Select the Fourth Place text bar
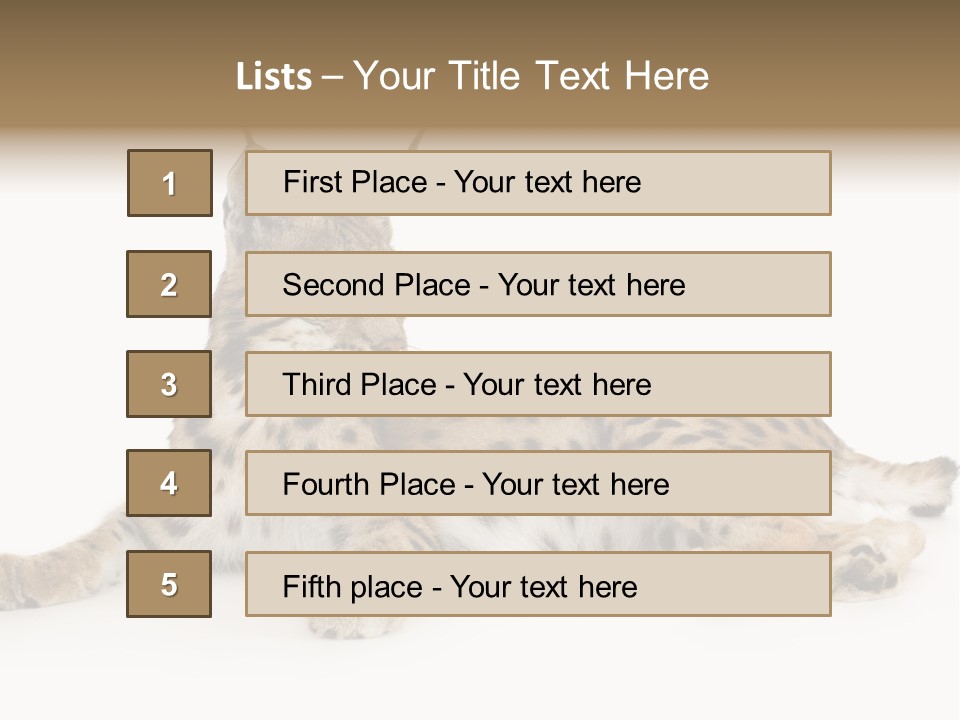Viewport: 960px width, 720px height. coord(538,484)
